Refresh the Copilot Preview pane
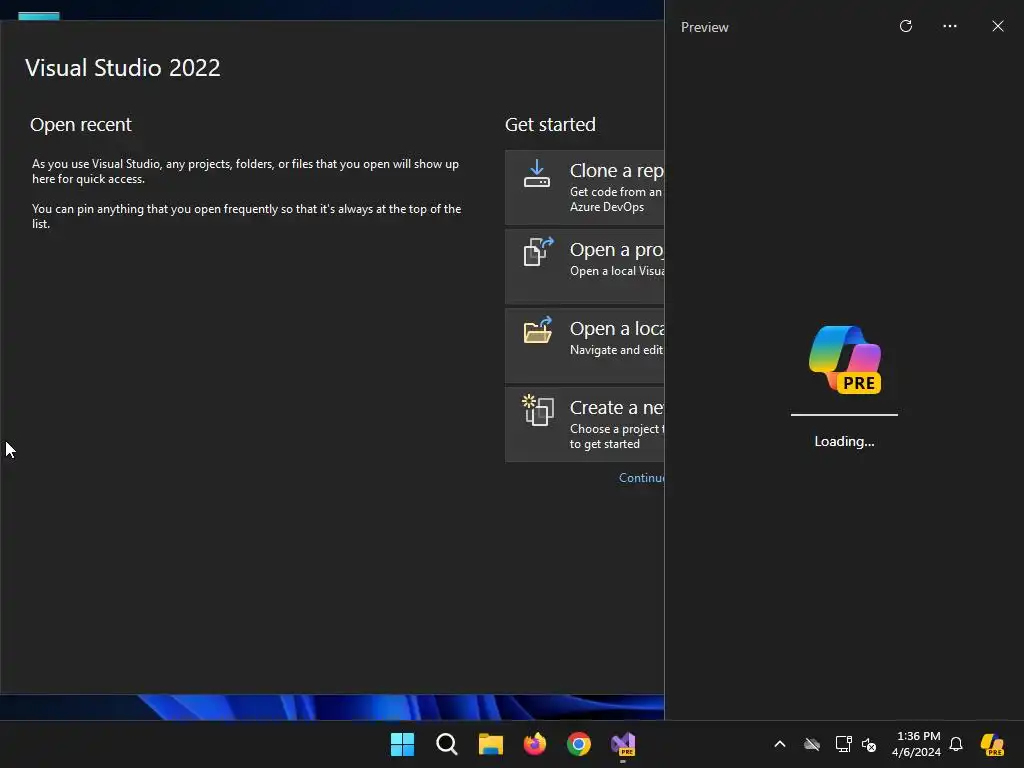 [906, 26]
